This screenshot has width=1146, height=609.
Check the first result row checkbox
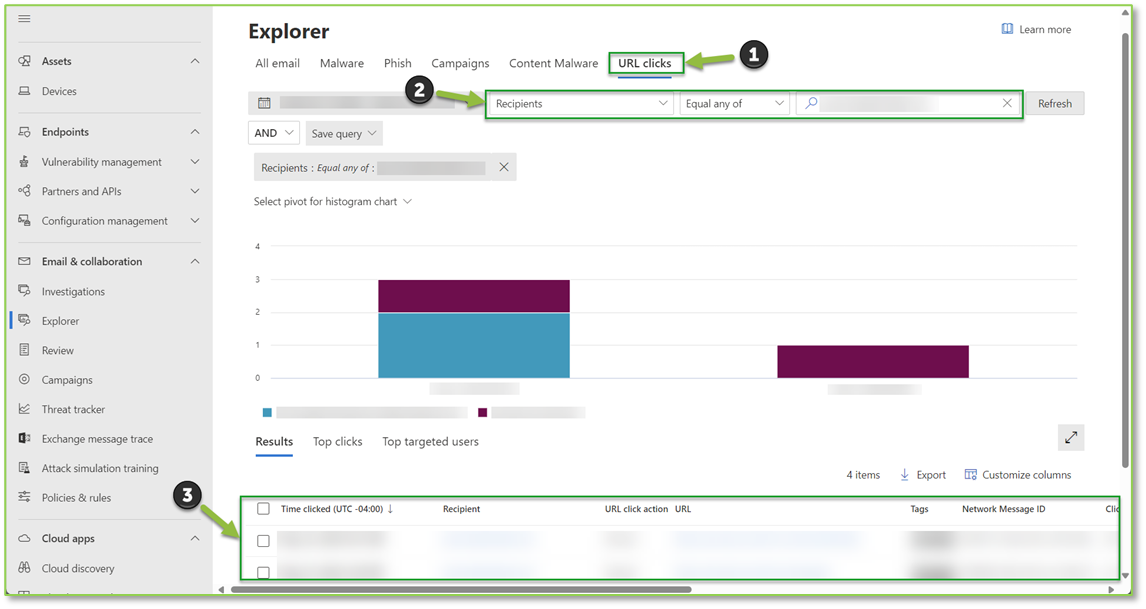tap(263, 541)
